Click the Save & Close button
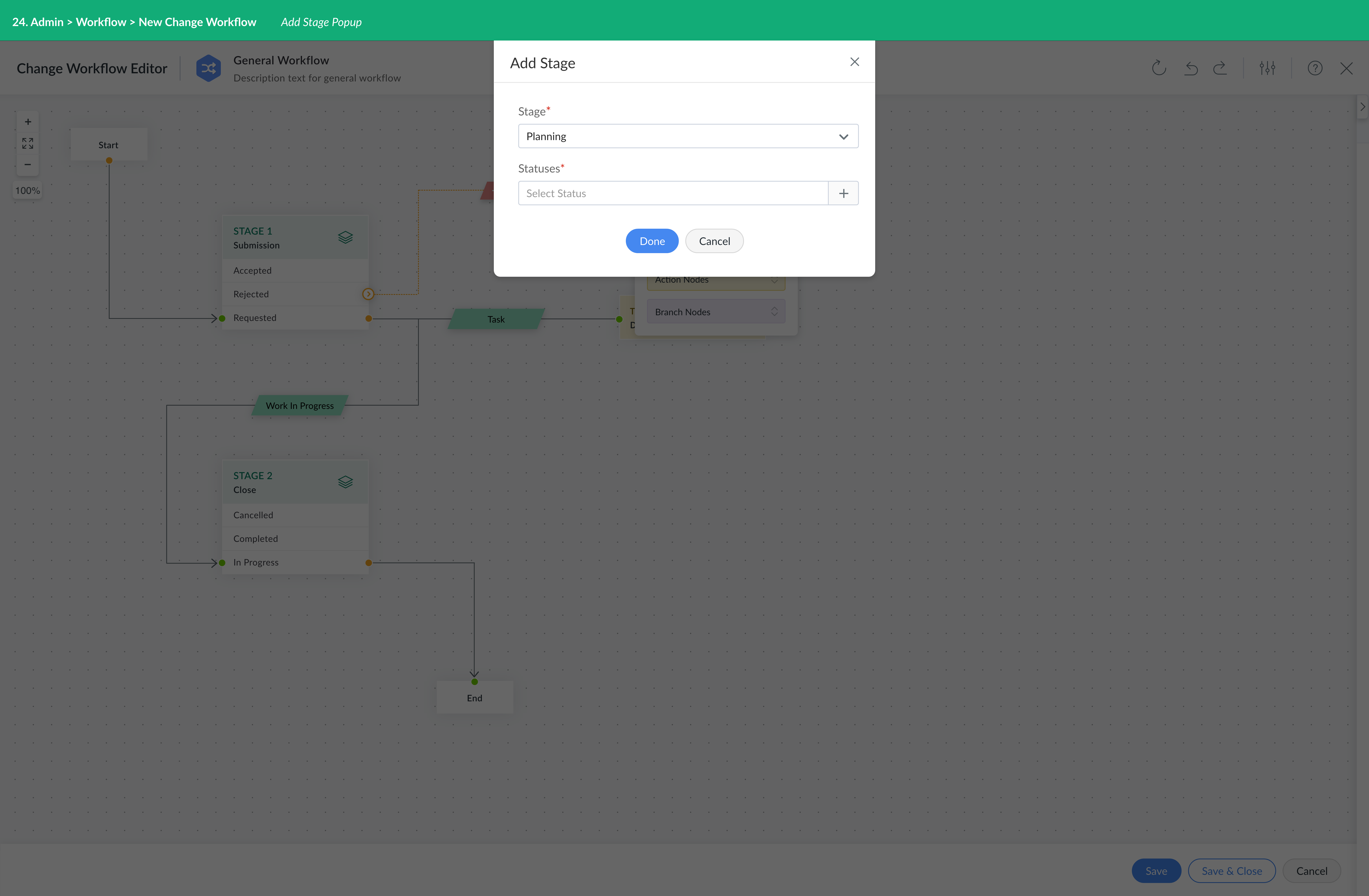The width and height of the screenshot is (1369, 896). click(1231, 871)
